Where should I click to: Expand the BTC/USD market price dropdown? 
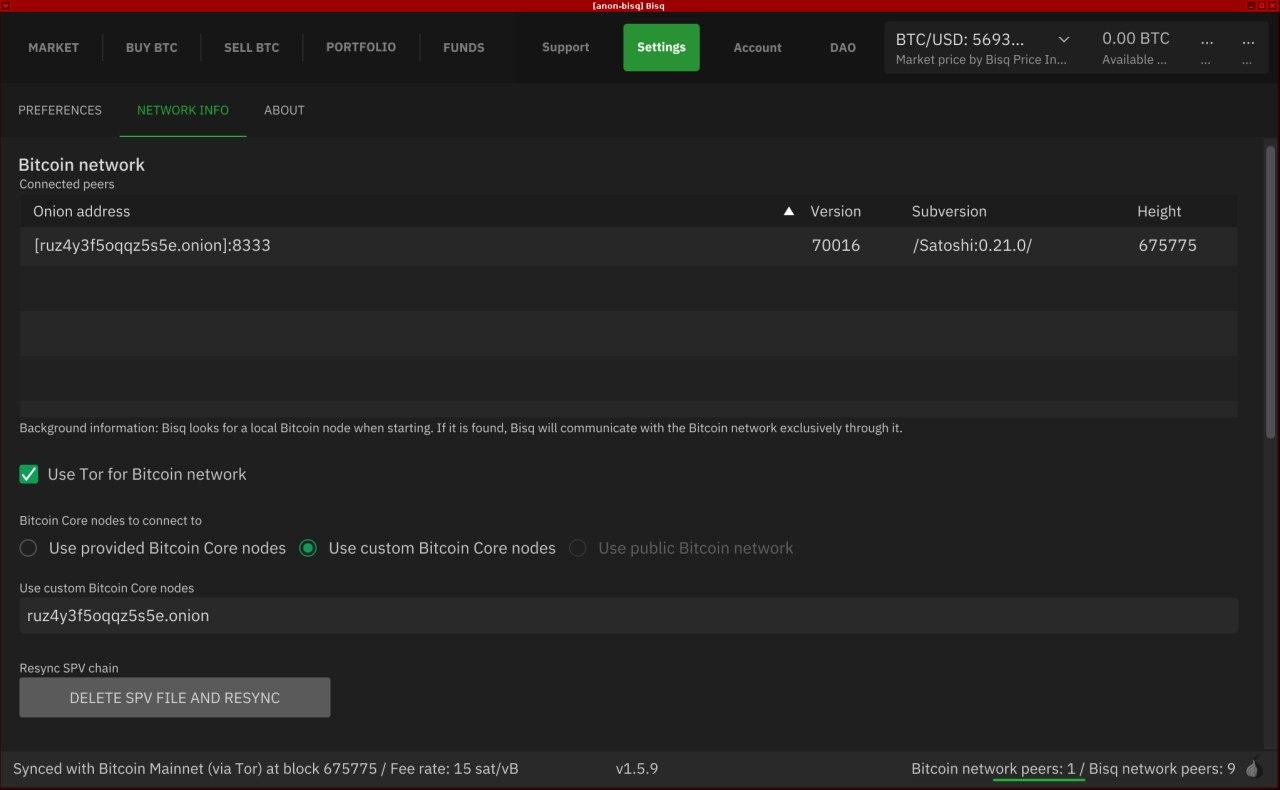coord(1063,40)
